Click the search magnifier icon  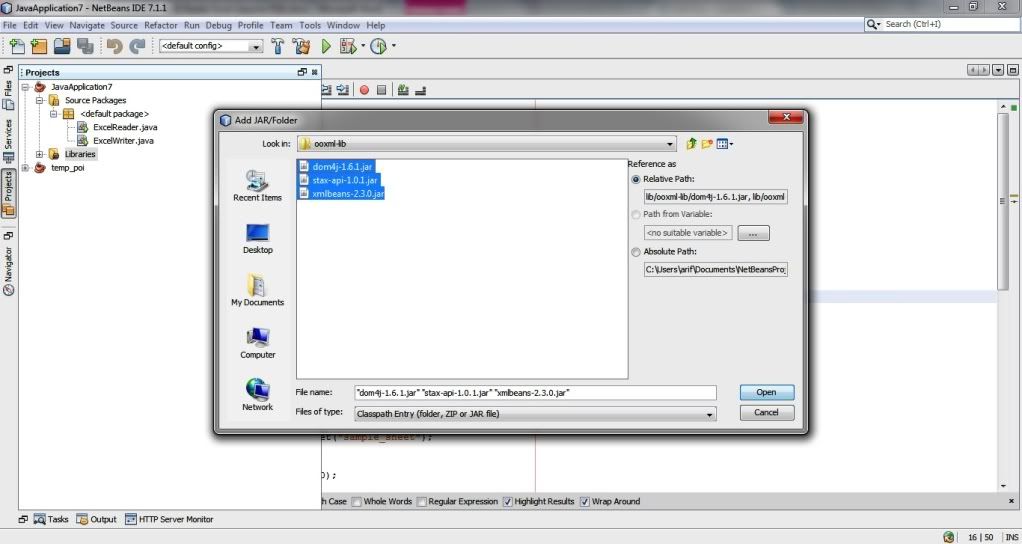click(x=873, y=24)
